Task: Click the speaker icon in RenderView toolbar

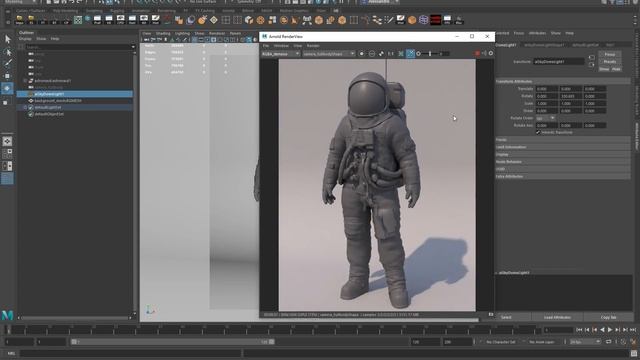Action: [484, 53]
